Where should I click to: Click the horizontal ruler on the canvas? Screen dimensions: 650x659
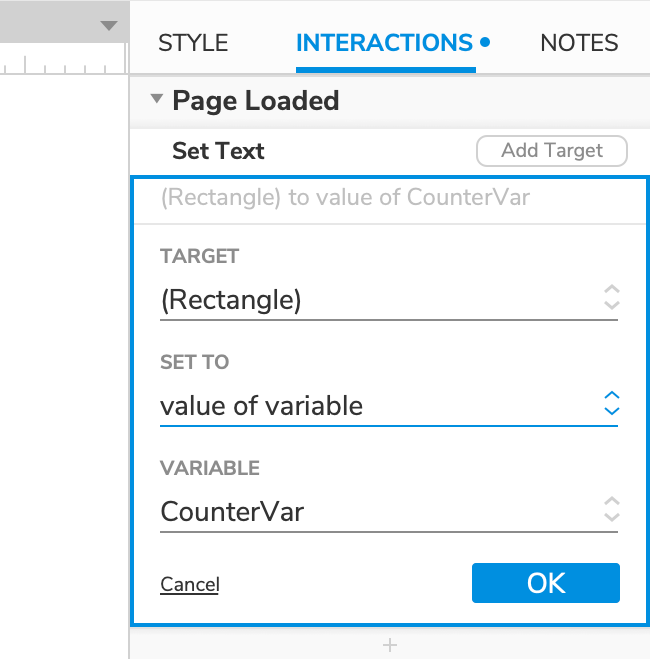click(60, 67)
